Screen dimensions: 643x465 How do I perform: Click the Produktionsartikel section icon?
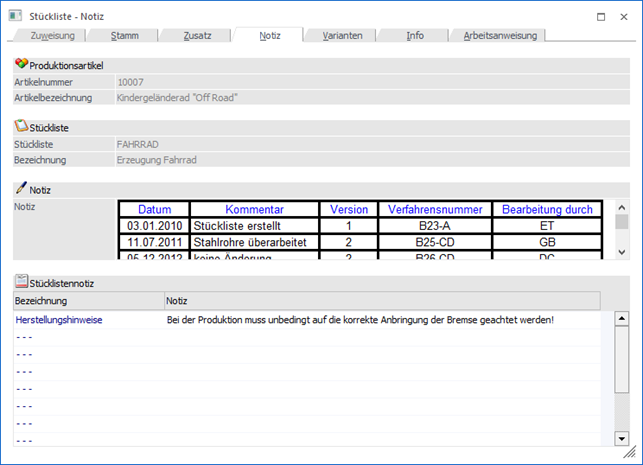point(21,65)
